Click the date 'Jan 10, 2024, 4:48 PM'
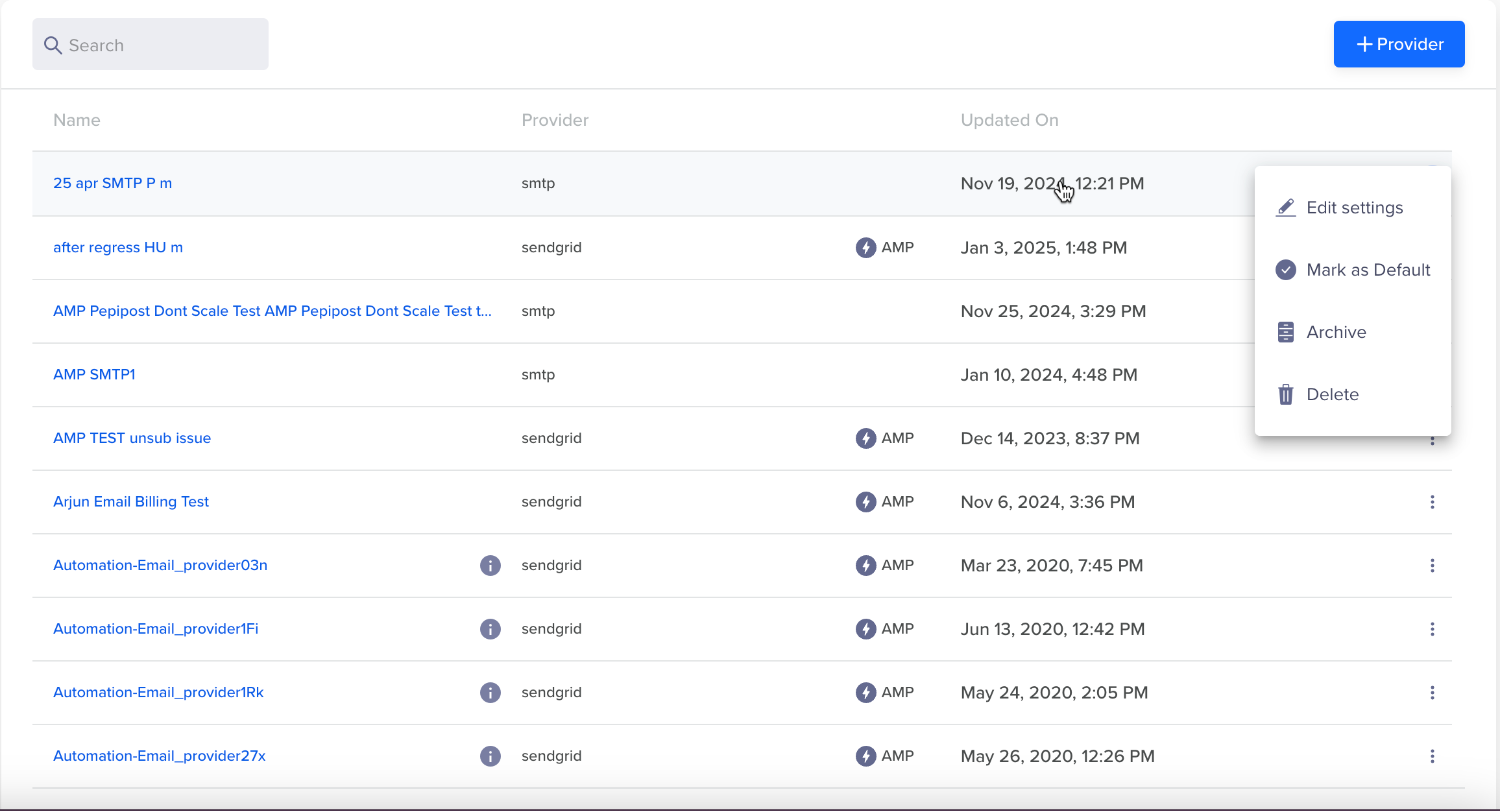Image resolution: width=1500 pixels, height=812 pixels. point(1049,375)
